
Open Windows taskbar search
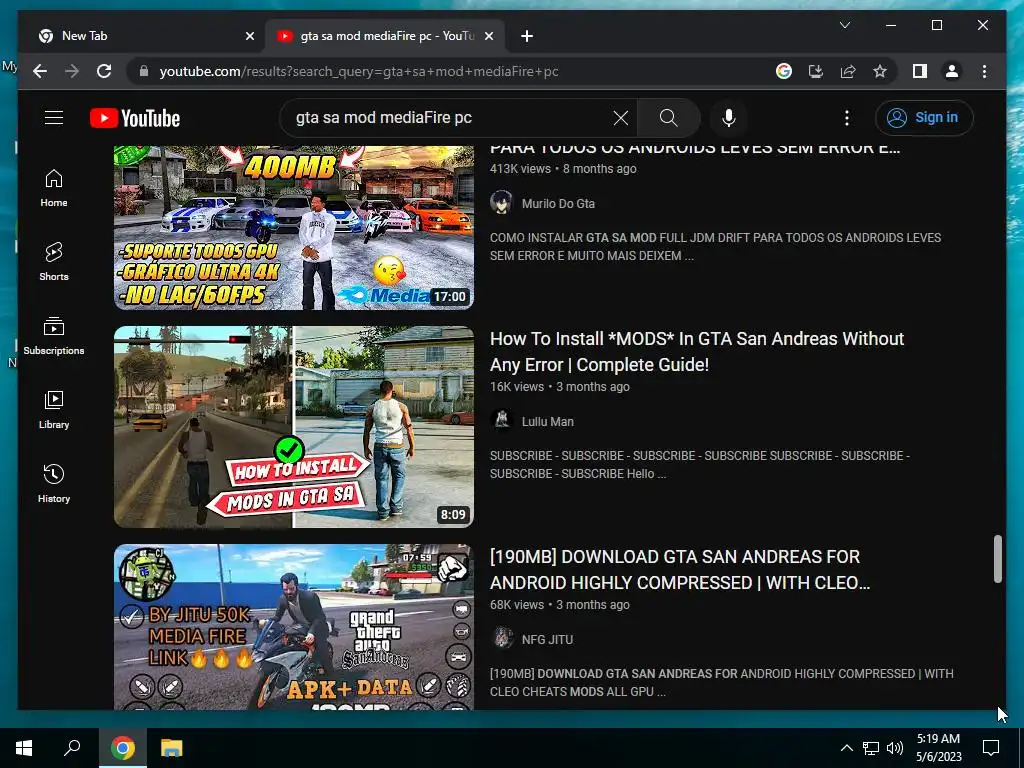[72, 748]
